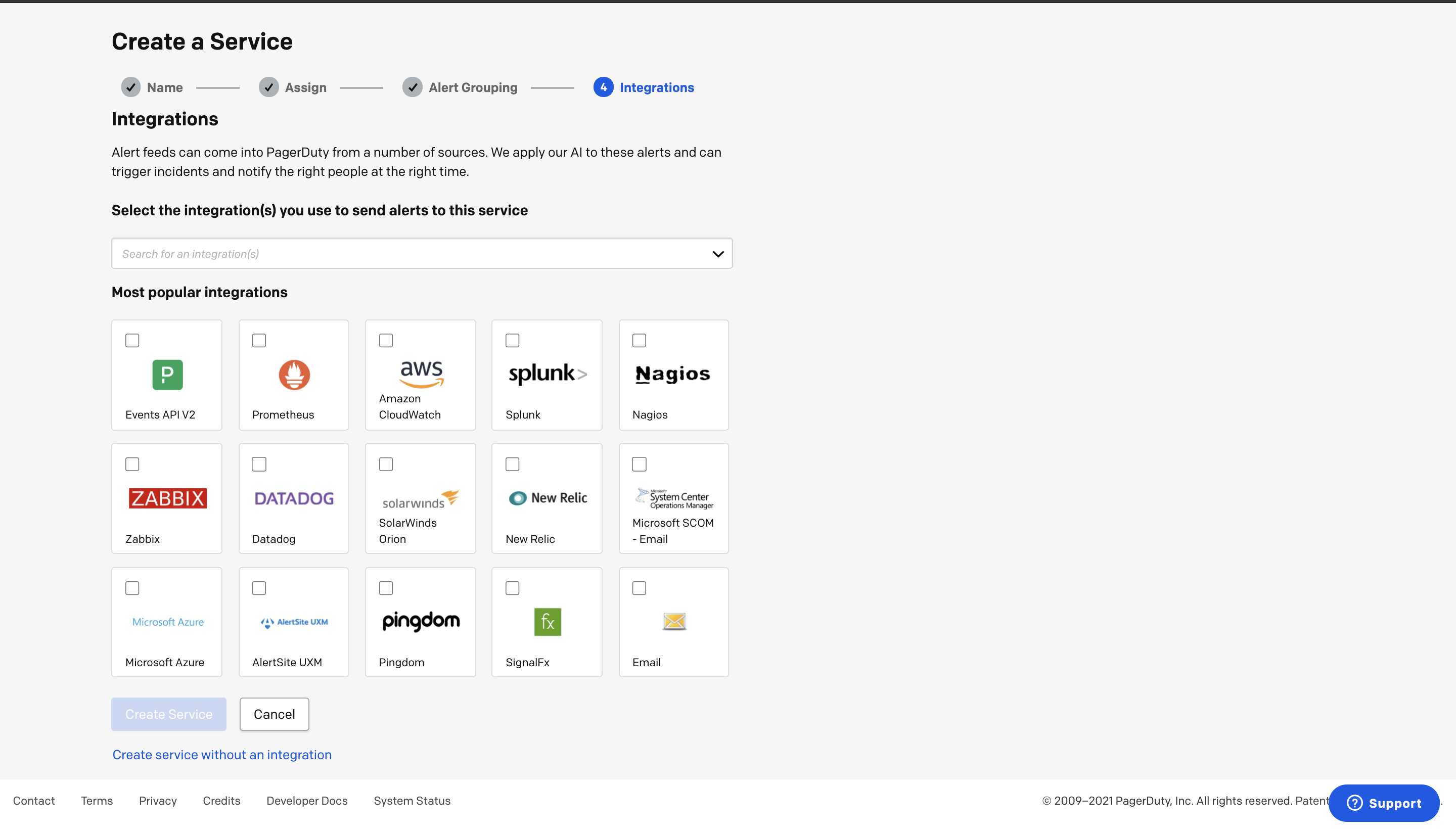Check the Nagios checkbox
This screenshot has height=833, width=1456.
click(x=639, y=340)
